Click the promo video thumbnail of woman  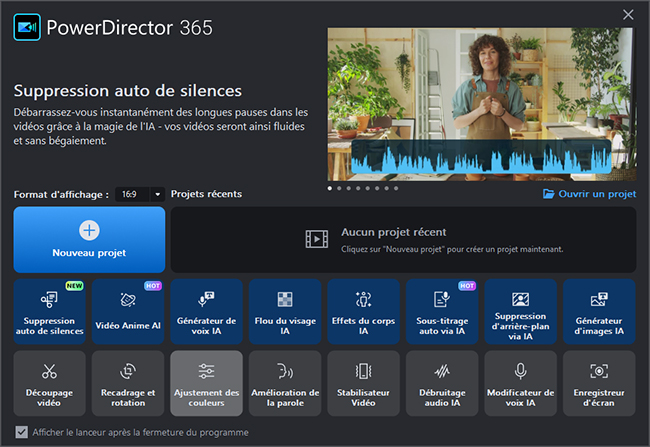pos(482,104)
